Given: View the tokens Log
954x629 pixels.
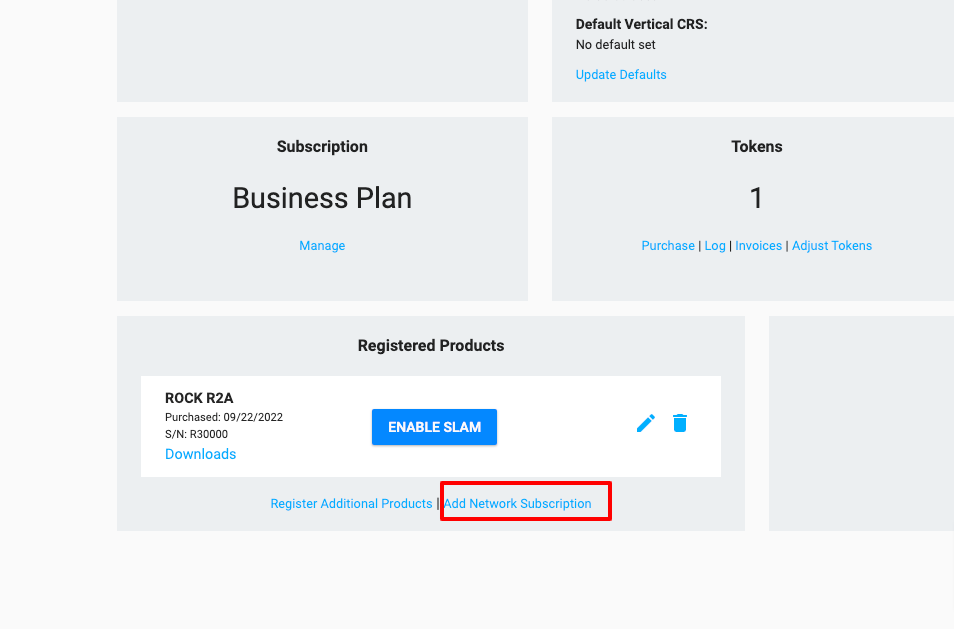Looking at the screenshot, I should tap(715, 246).
